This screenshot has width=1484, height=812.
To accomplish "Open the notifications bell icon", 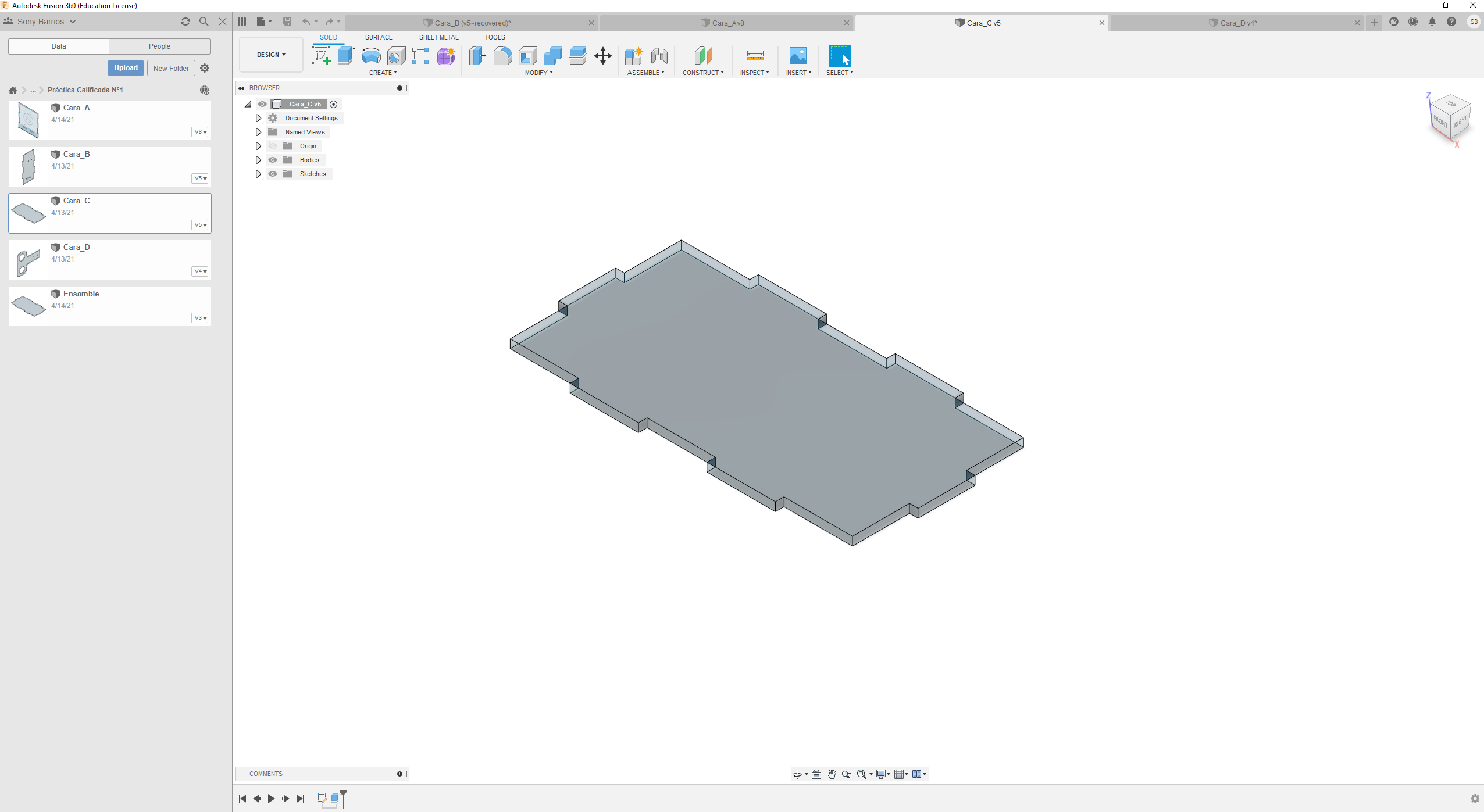I will (1432, 22).
